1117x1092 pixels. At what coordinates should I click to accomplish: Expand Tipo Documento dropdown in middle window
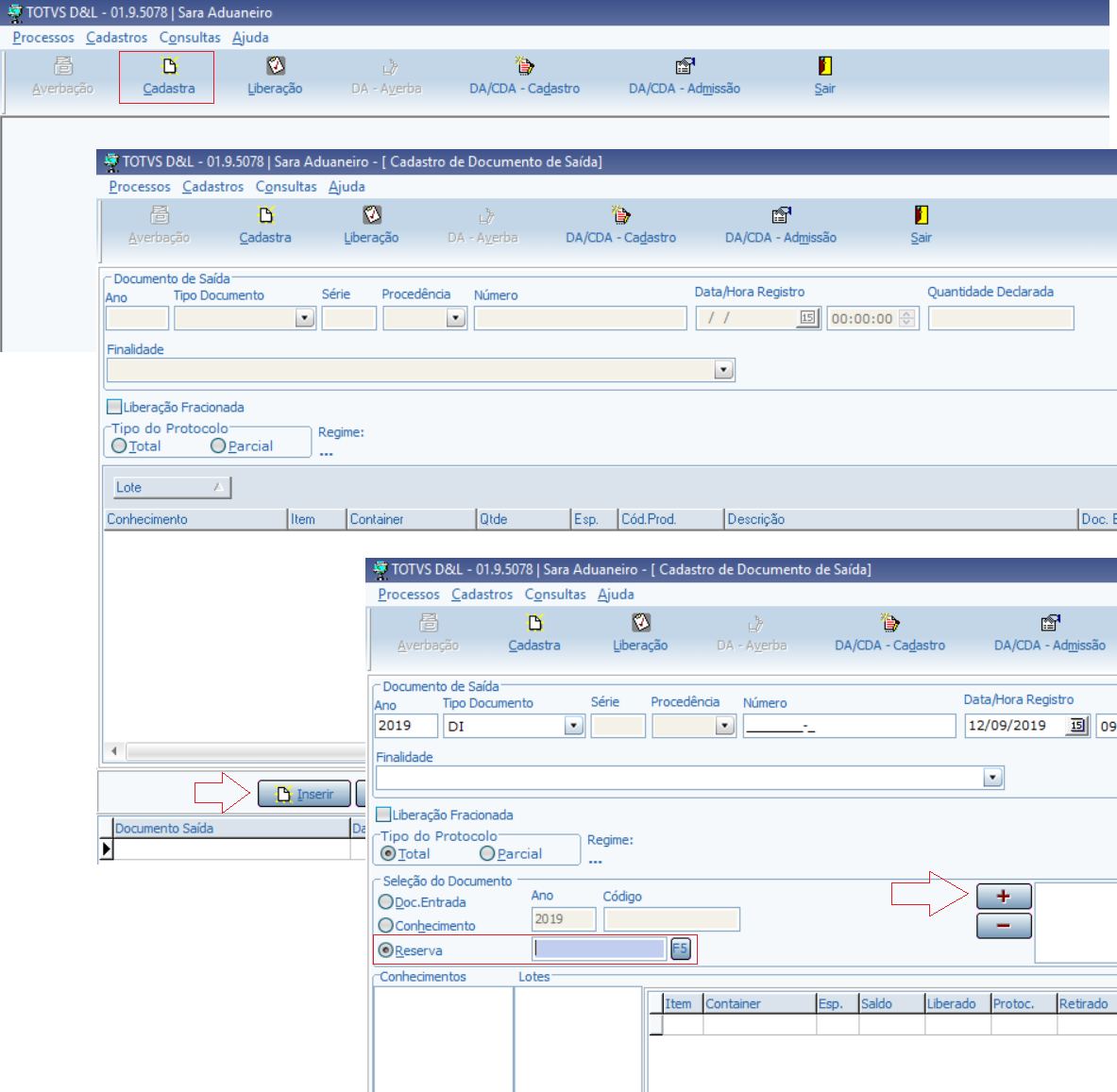tap(305, 317)
